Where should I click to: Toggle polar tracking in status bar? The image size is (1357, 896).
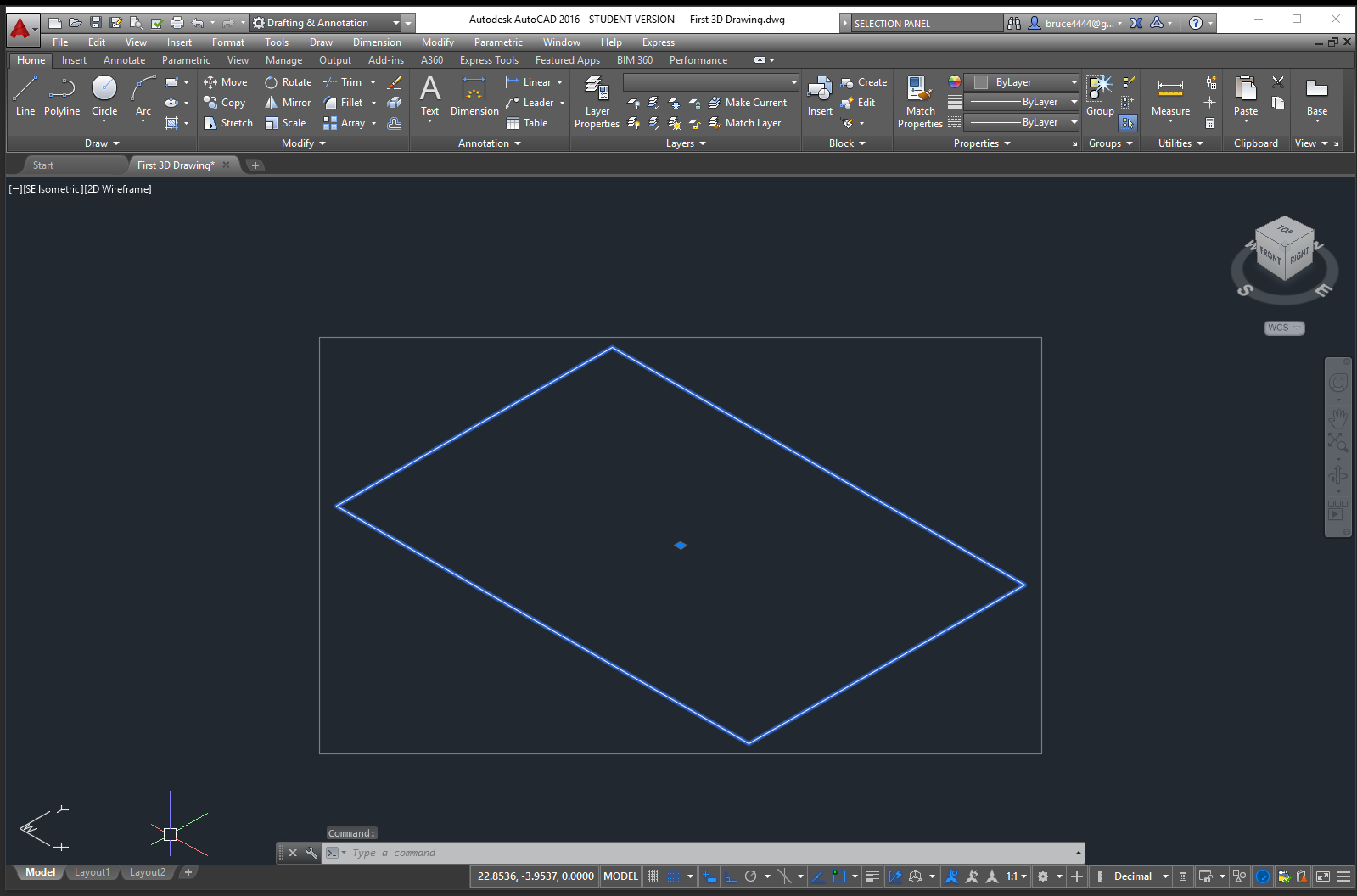tap(751, 876)
